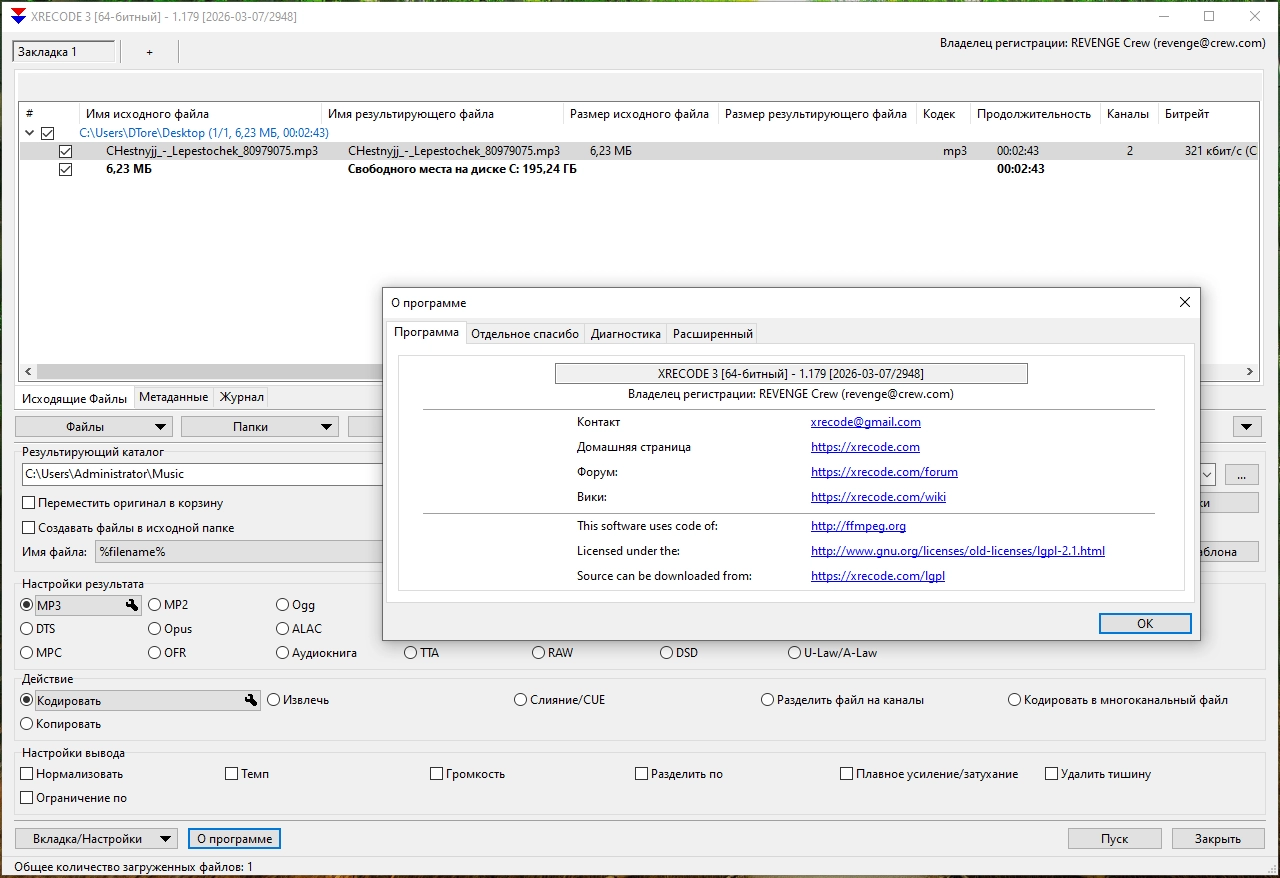
Task: Check the Громкость checkbox
Action: click(437, 774)
